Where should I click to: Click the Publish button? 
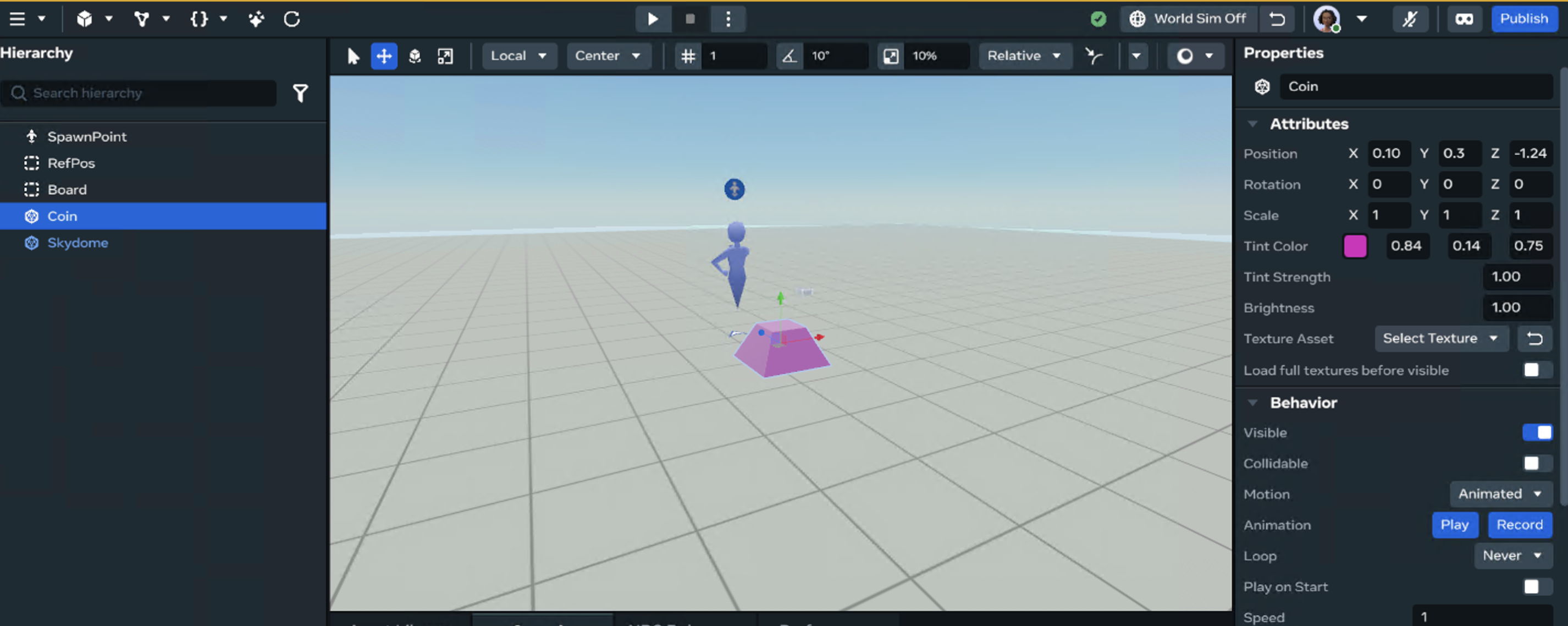(1523, 19)
